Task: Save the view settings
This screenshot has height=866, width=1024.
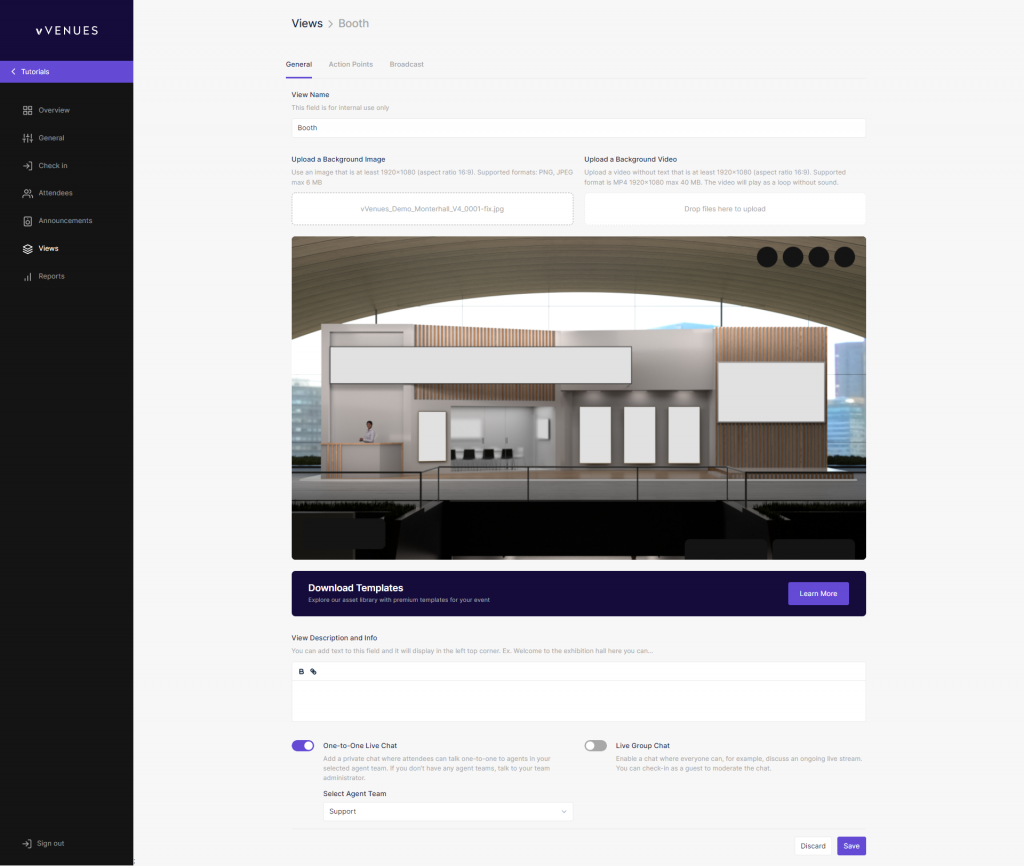Action: [x=851, y=846]
